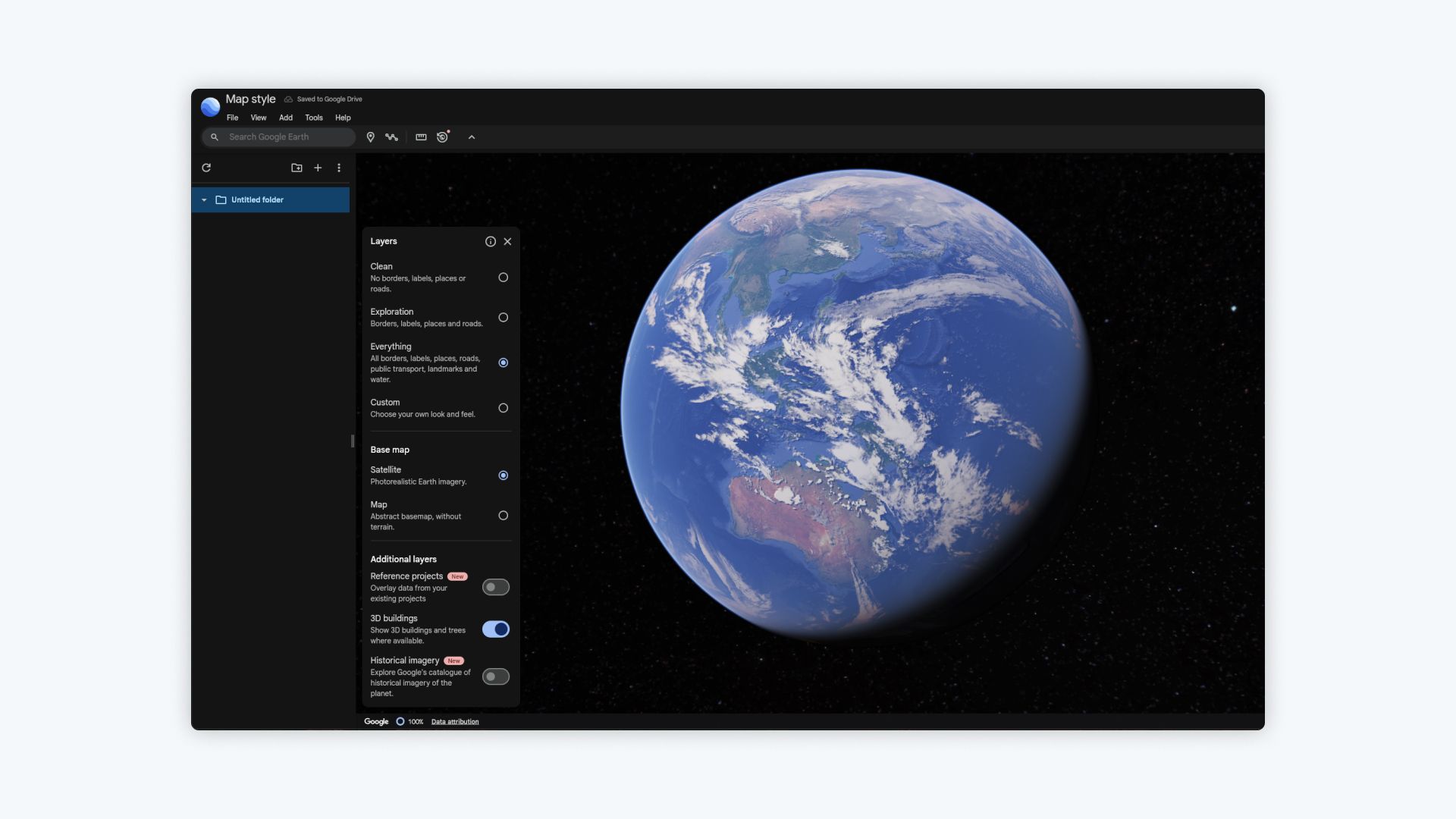Image resolution: width=1456 pixels, height=819 pixels.
Task: Enable the Reference projects toggle
Action: pos(496,587)
